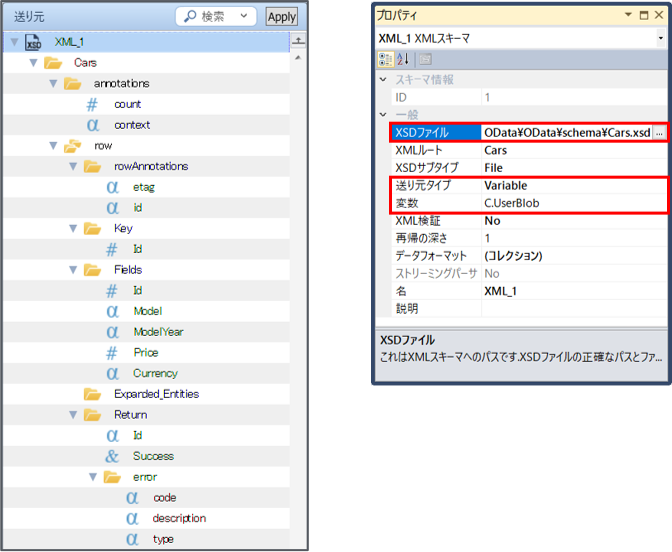Open the property pages icon

[x=425, y=60]
